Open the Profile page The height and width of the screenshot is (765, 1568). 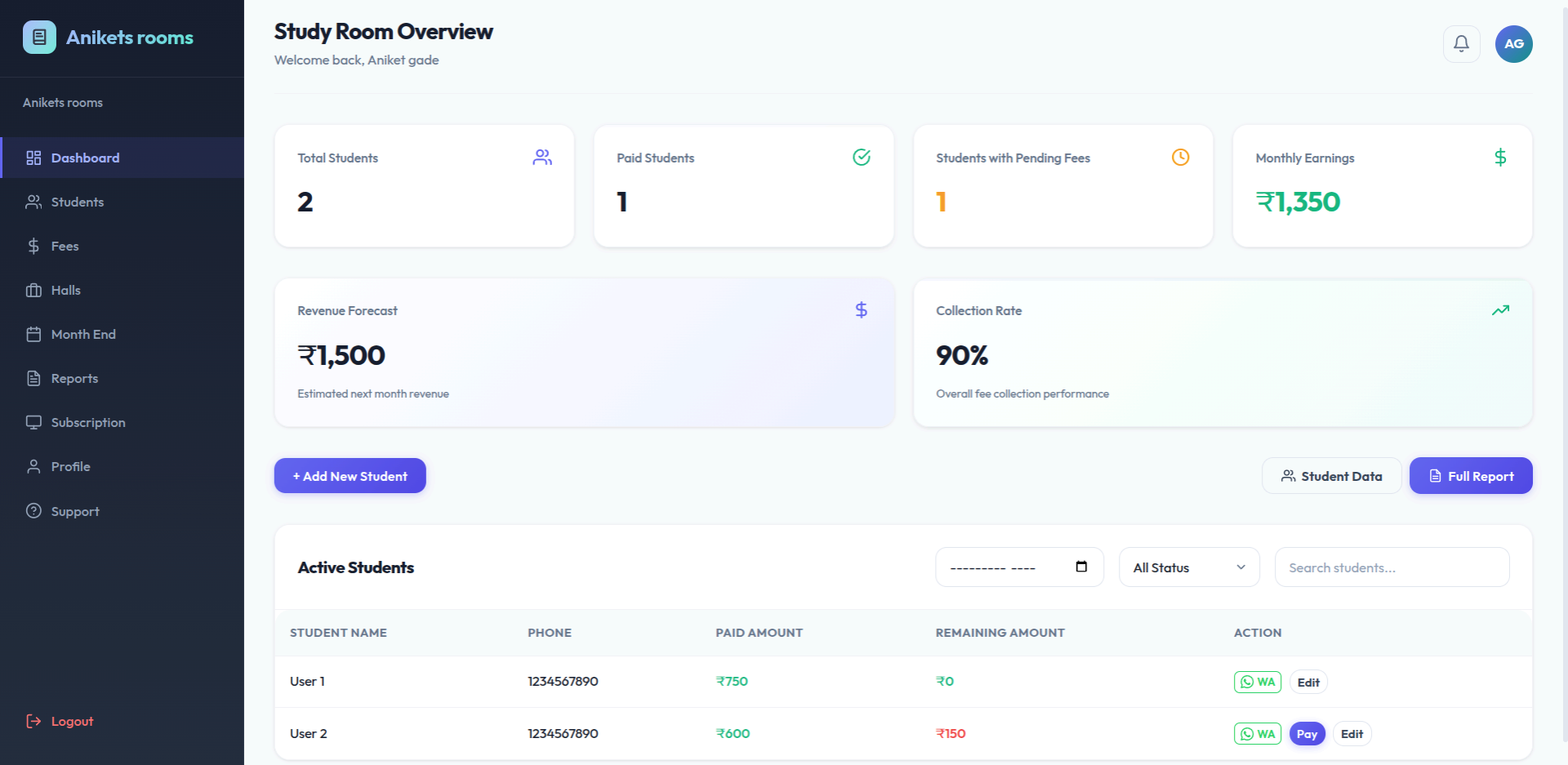122,466
